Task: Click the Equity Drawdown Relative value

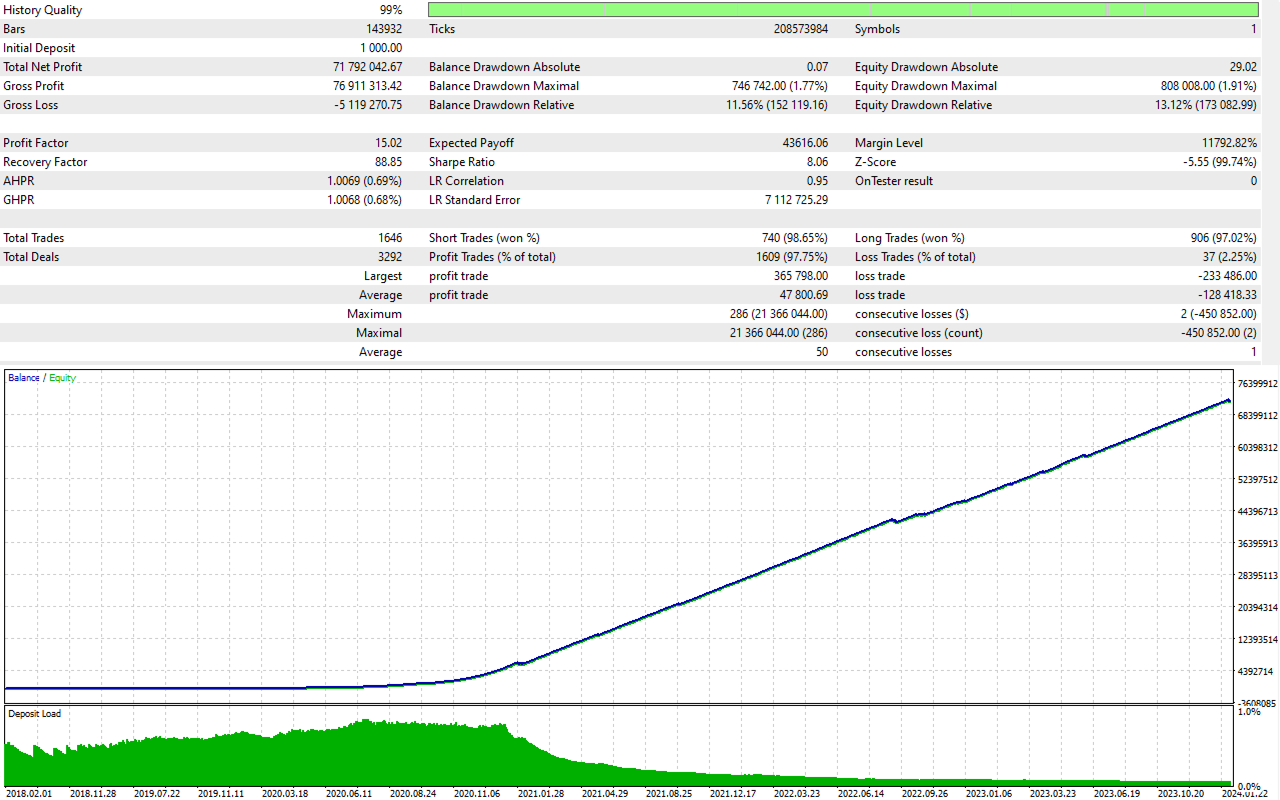Action: tap(1205, 105)
